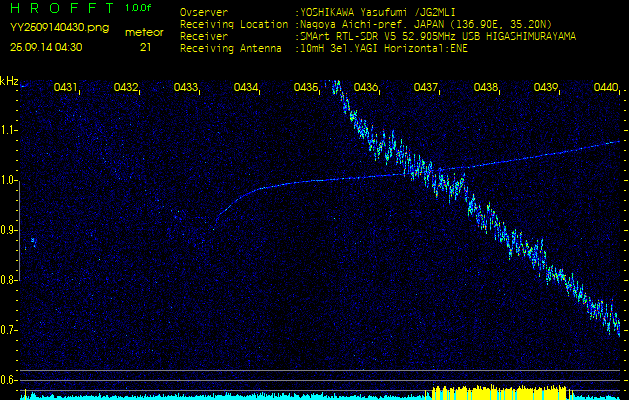Select the 0437 time marker

426,88
